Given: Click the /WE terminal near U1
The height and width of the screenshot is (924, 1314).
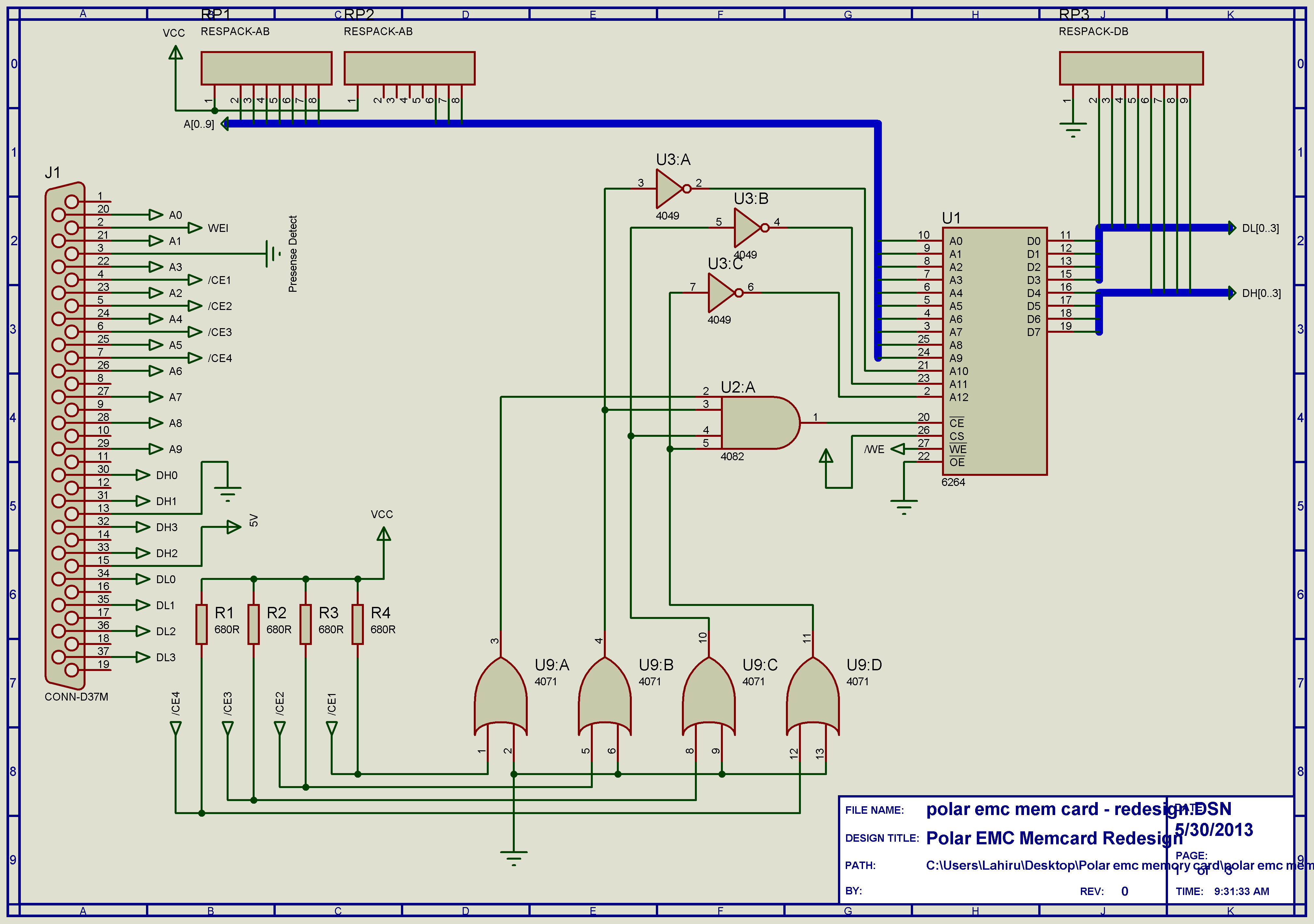Looking at the screenshot, I should [897, 449].
